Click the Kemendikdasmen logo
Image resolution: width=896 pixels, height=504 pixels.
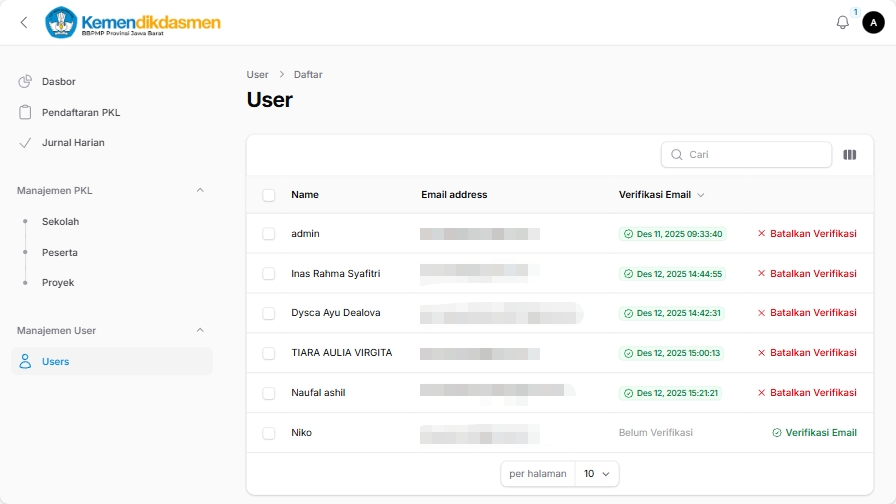133,22
